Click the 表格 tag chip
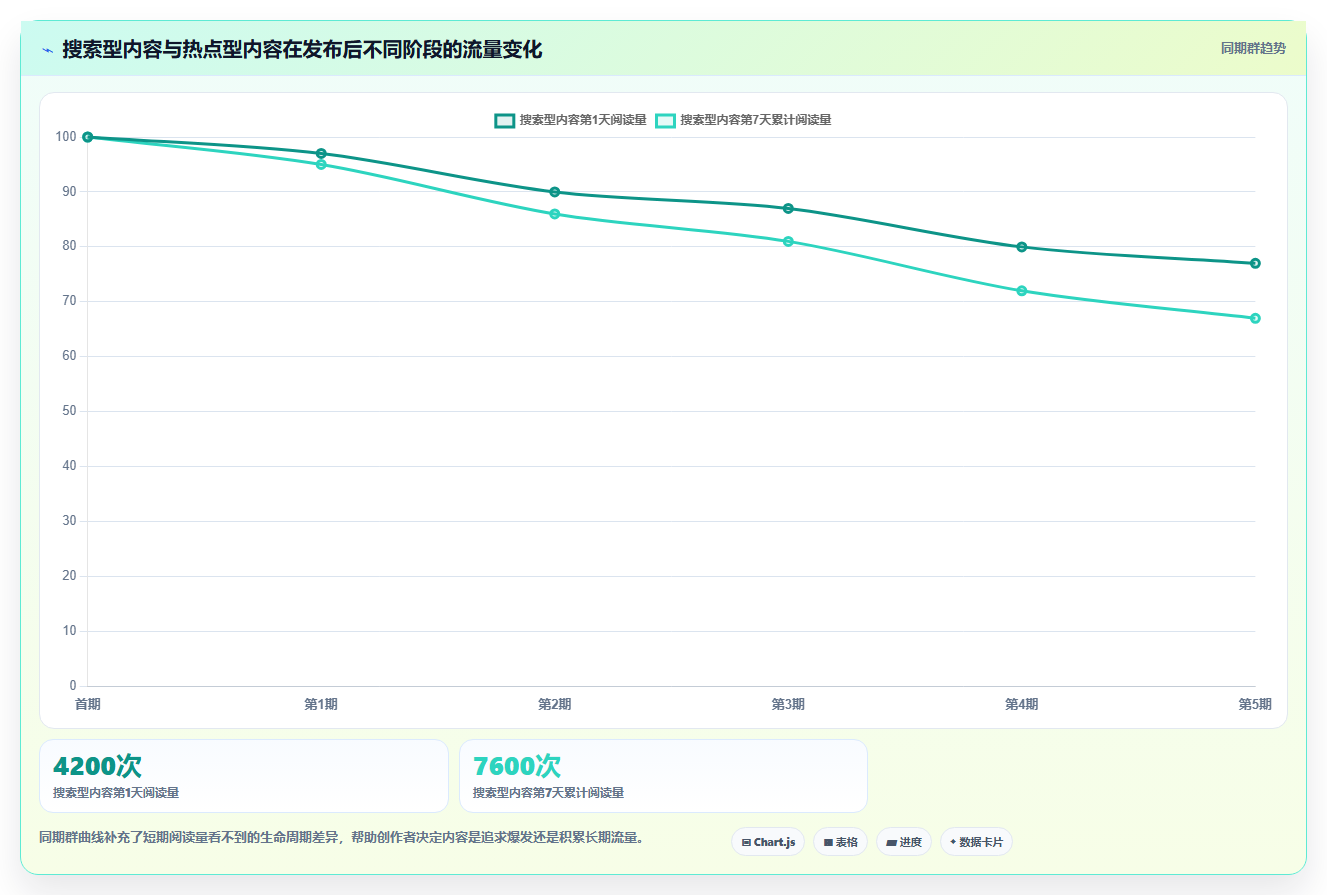This screenshot has height=895, width=1327. click(840, 842)
